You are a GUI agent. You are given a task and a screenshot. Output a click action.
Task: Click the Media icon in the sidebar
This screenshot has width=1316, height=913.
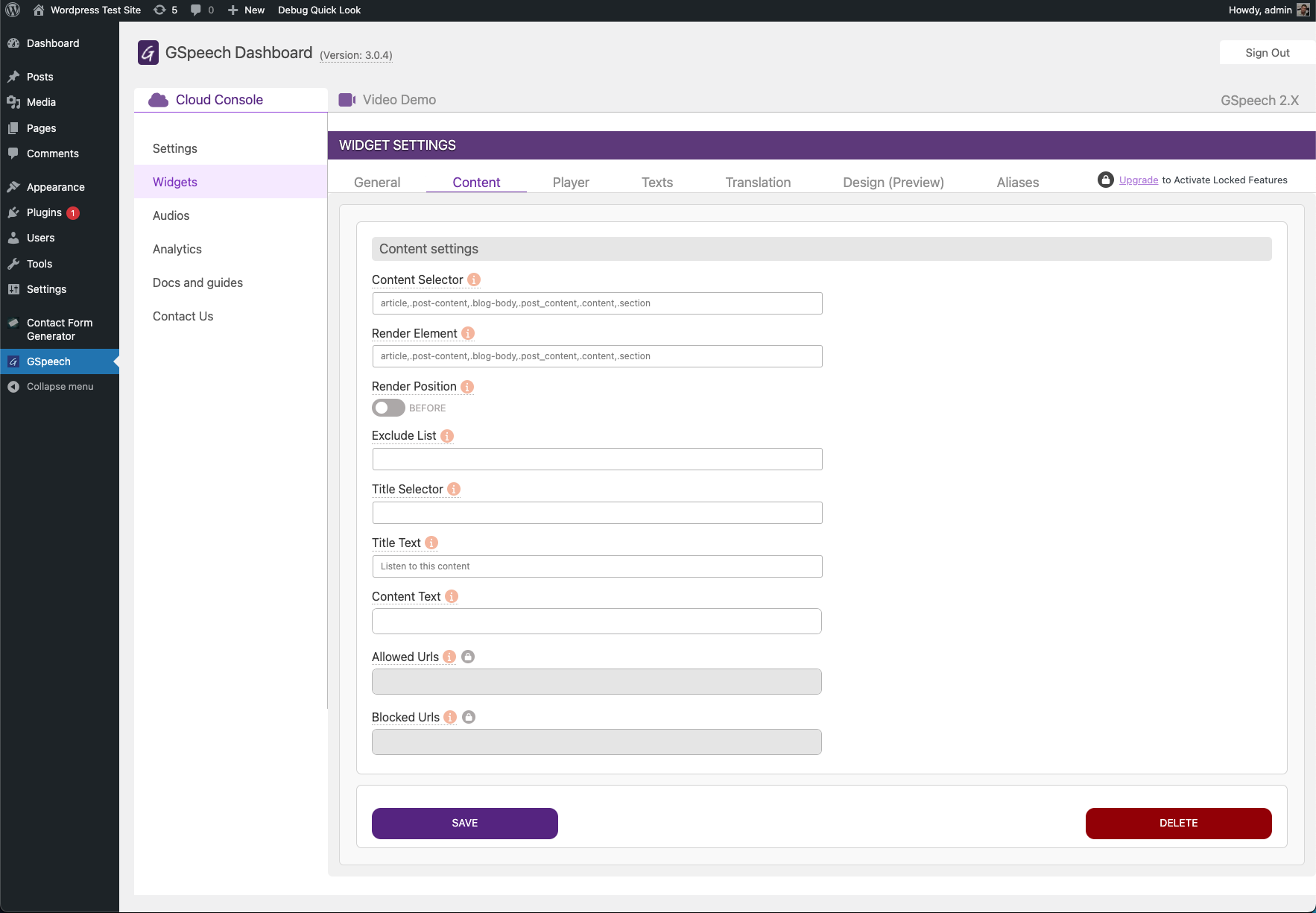[13, 102]
